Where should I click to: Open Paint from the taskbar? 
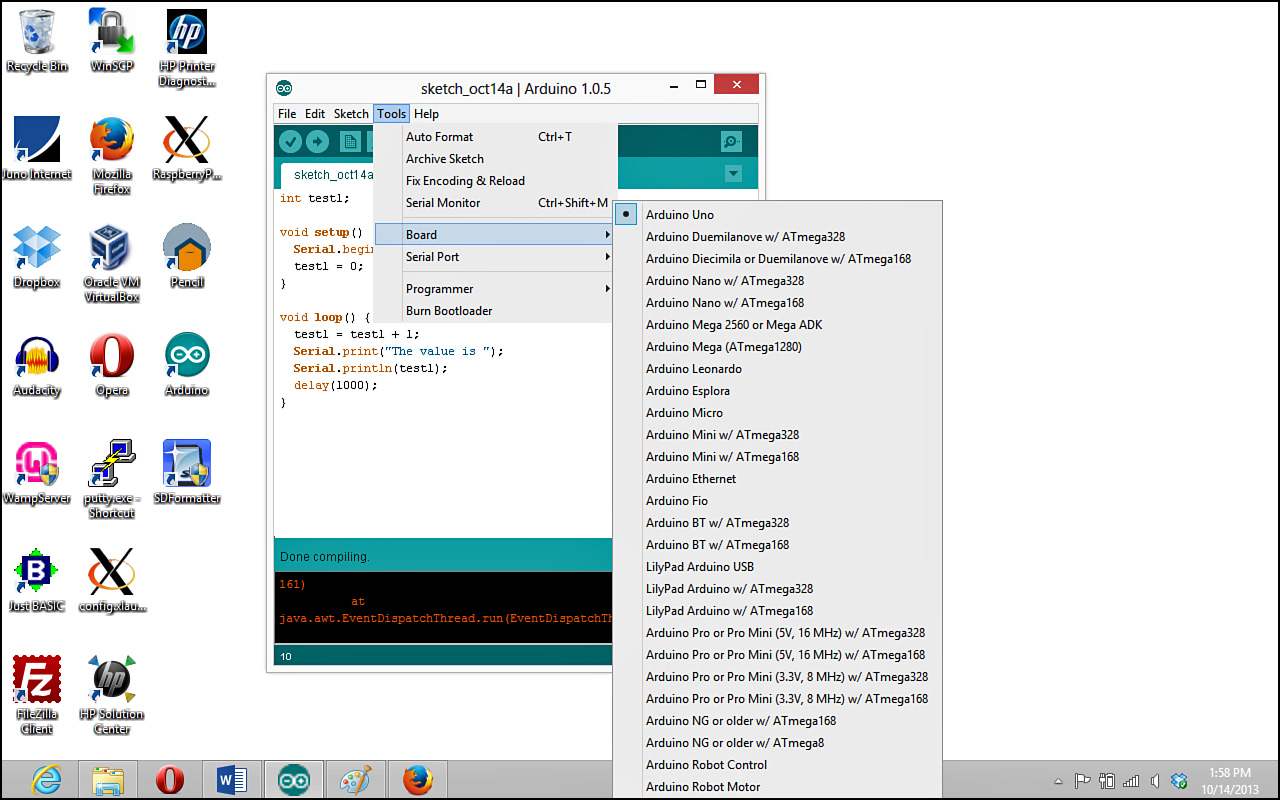356,780
